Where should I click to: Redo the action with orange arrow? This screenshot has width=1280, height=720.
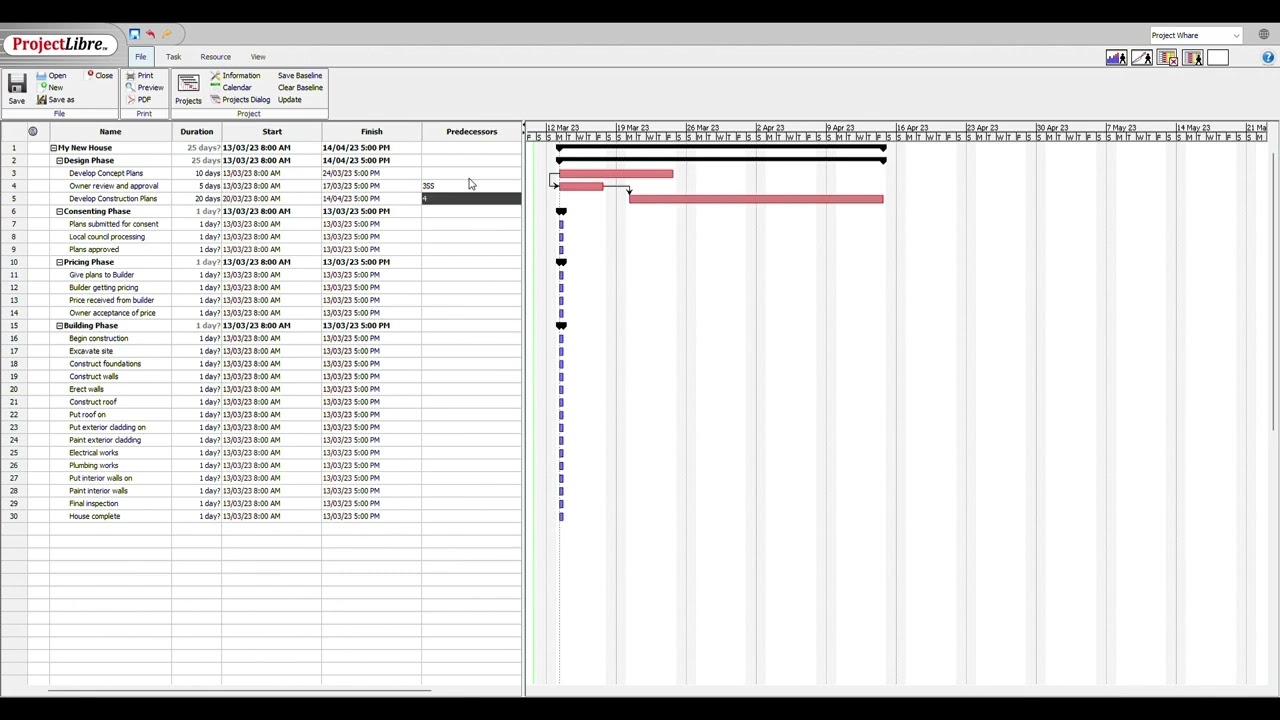point(167,35)
